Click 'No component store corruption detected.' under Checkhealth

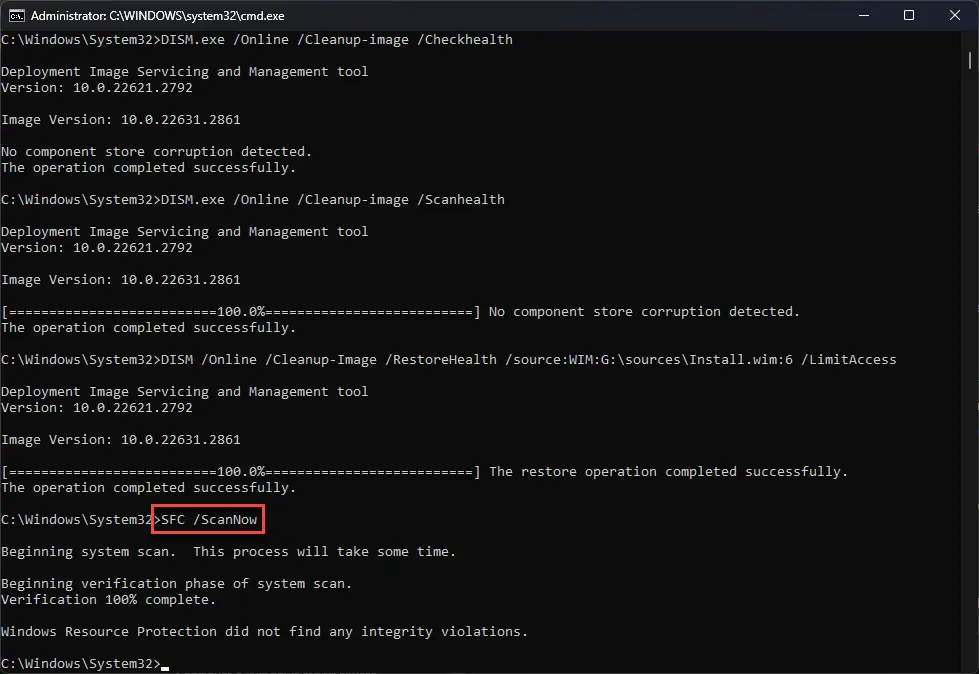point(156,151)
